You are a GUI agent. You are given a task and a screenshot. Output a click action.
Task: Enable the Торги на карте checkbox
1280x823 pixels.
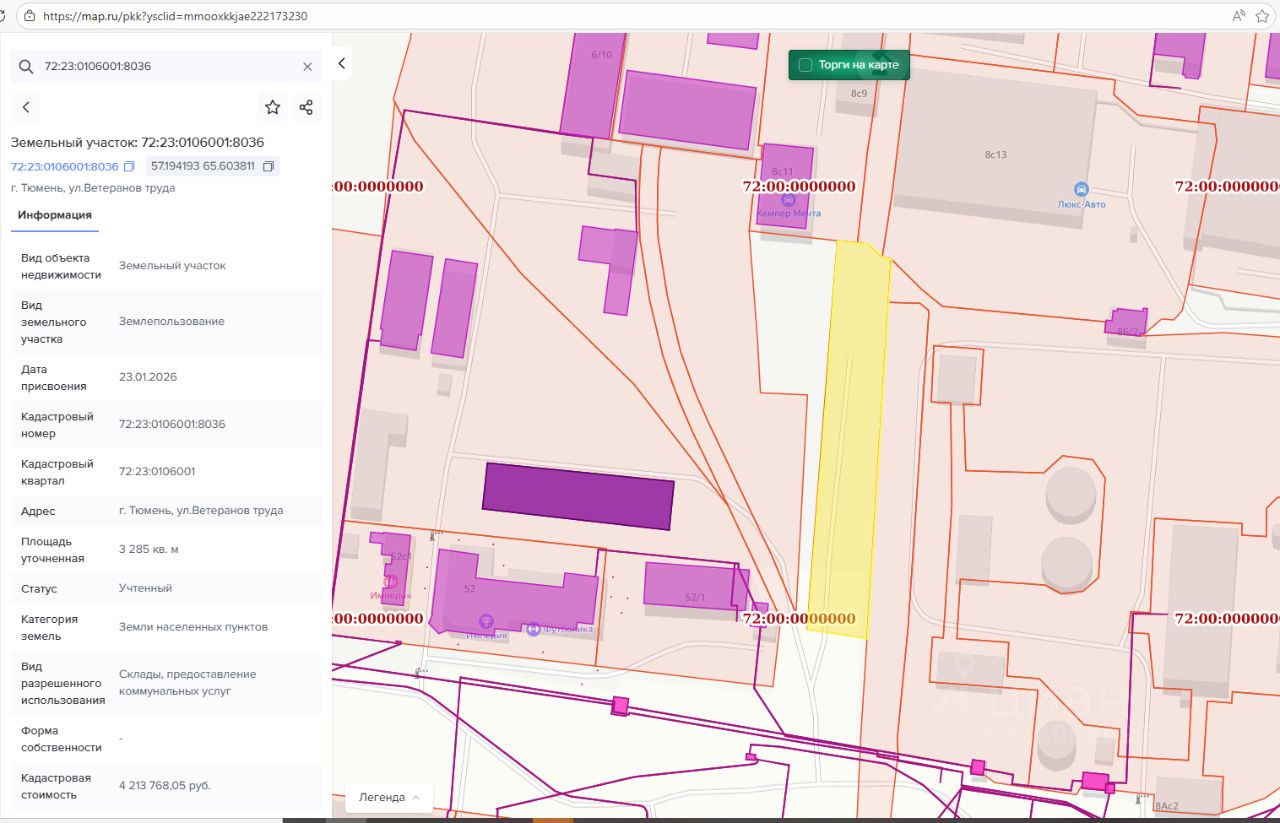point(805,65)
